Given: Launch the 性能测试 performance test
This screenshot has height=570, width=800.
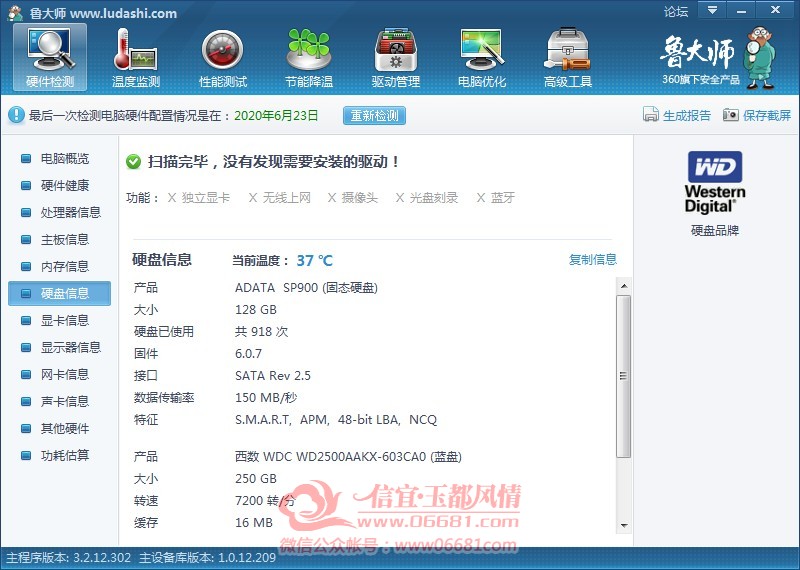Looking at the screenshot, I should pos(222,57).
